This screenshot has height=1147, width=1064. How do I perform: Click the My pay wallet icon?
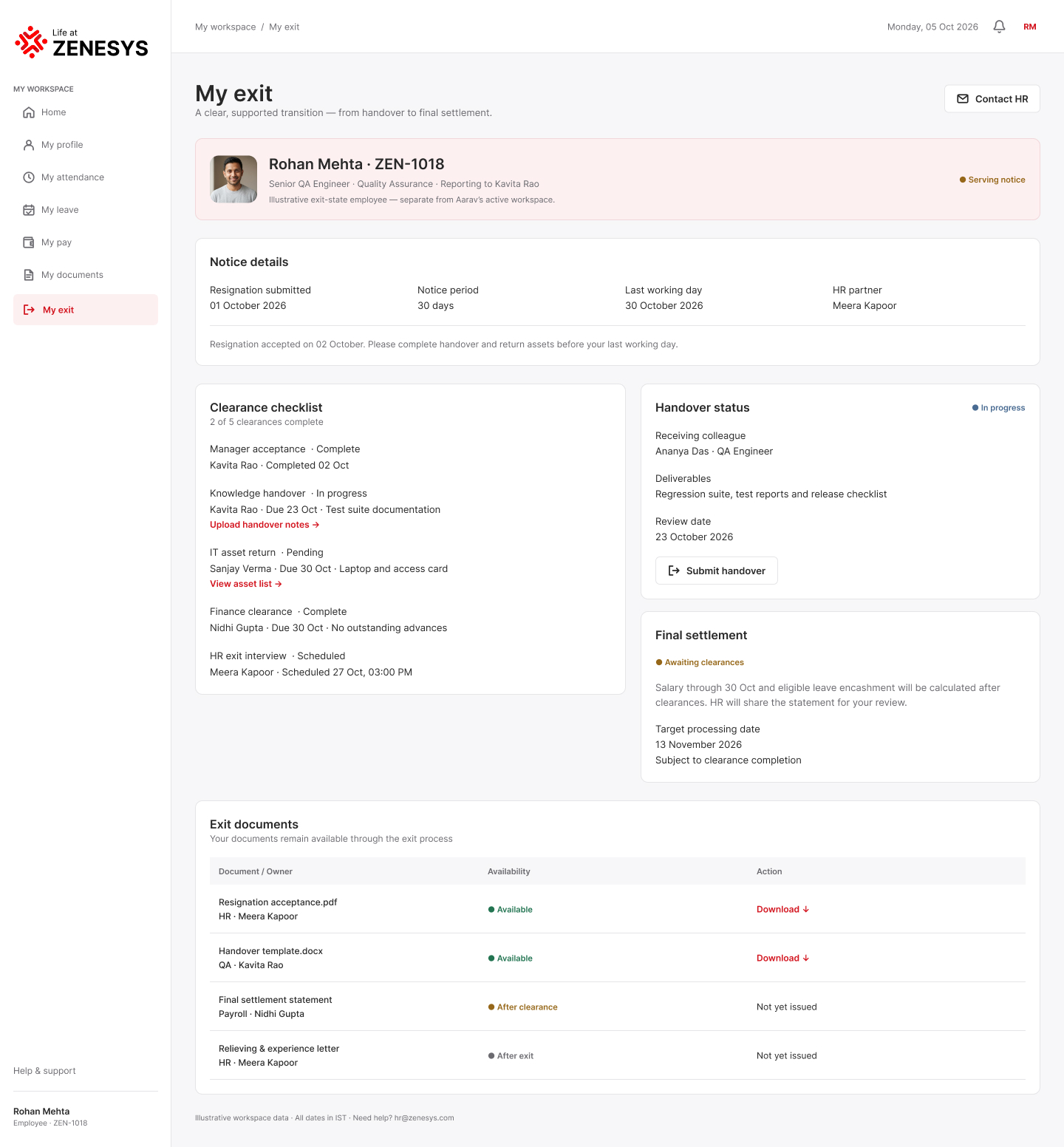point(29,242)
